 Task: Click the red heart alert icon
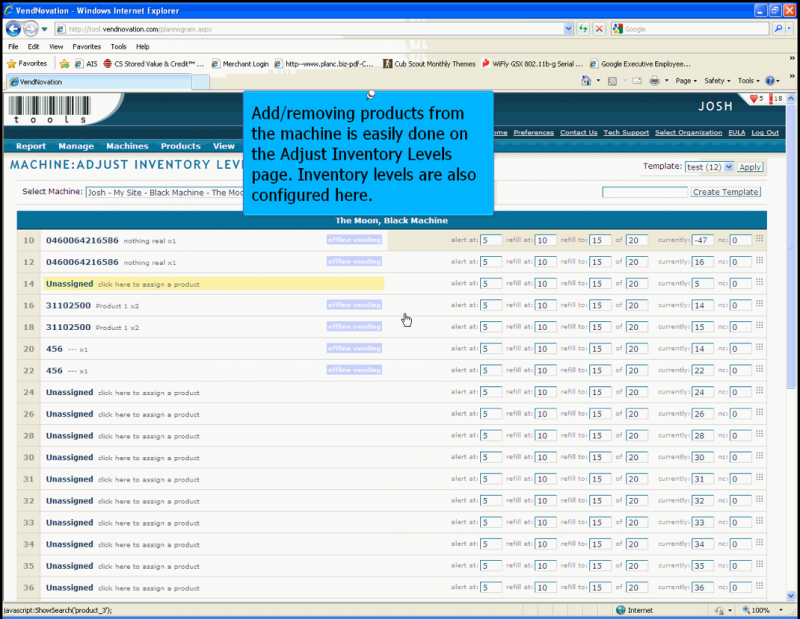tap(754, 98)
